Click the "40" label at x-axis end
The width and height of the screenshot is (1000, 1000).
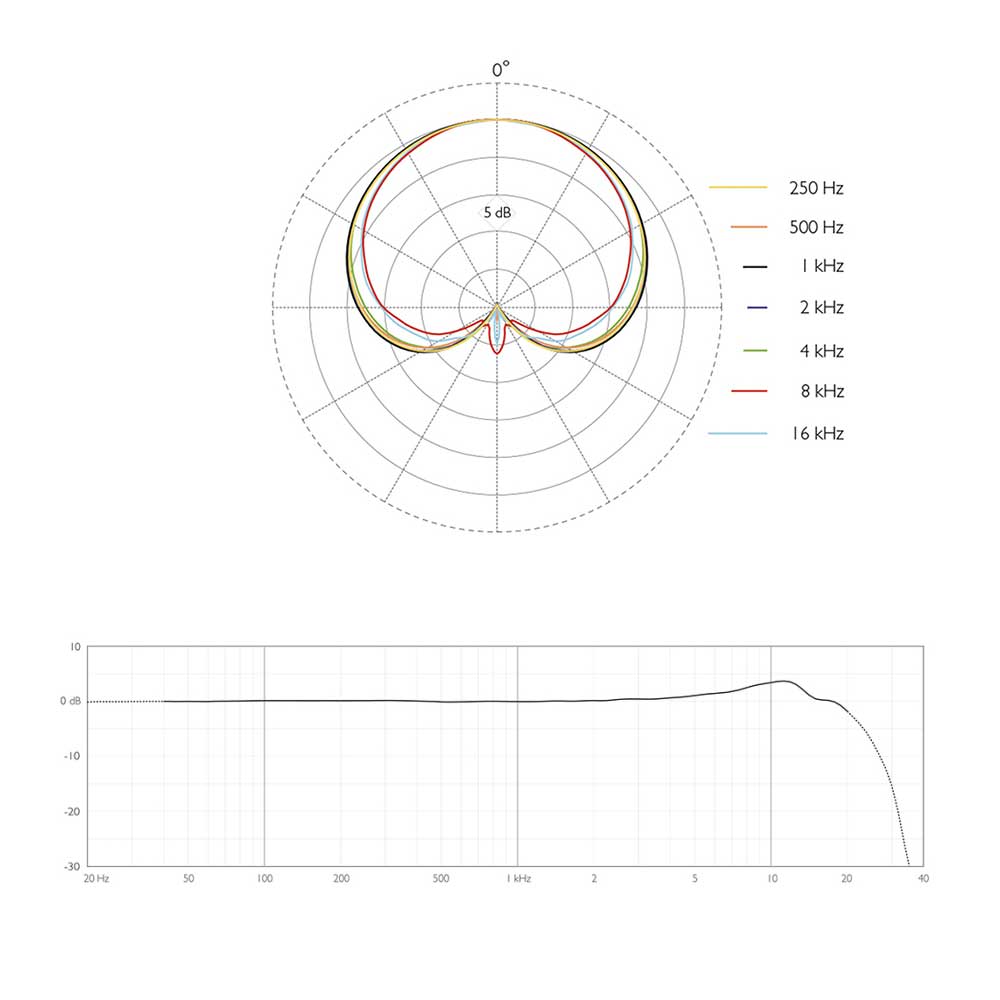[x=923, y=878]
